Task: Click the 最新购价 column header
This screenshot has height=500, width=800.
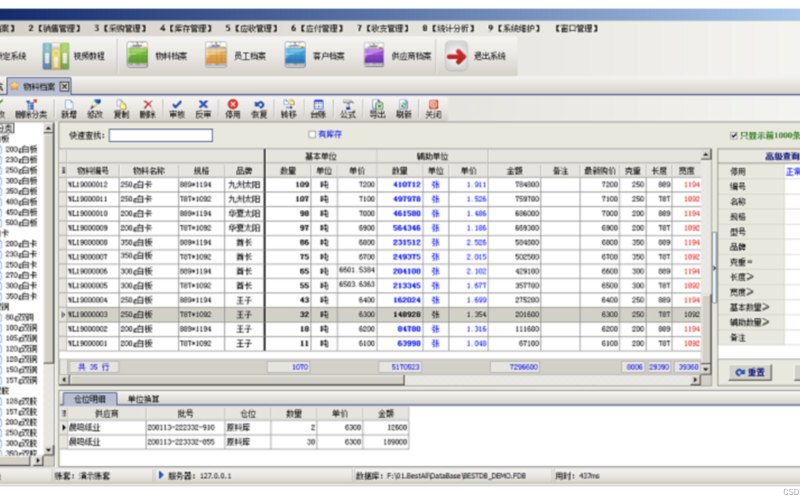Action: tap(599, 170)
